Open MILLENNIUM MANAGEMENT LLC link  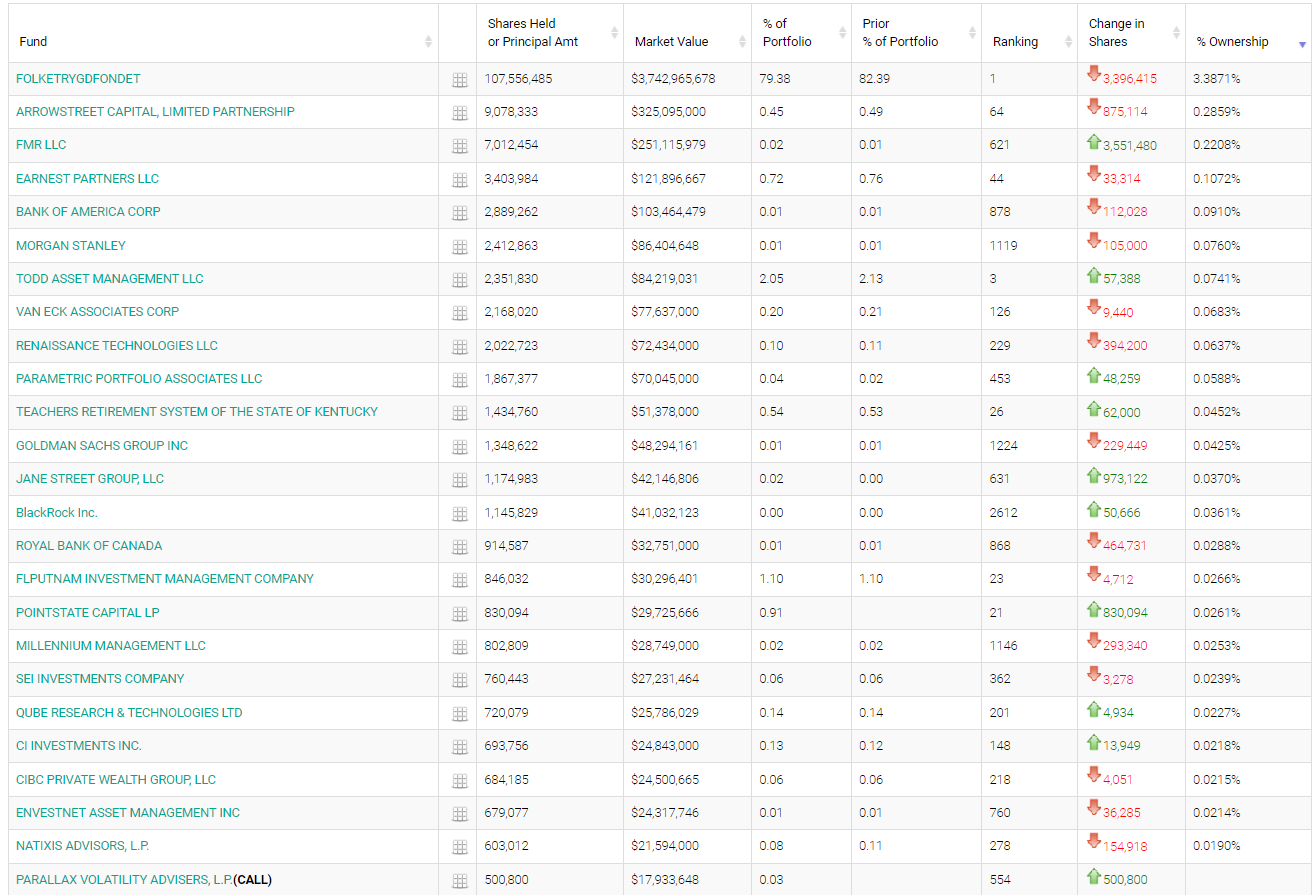[x=111, y=646]
